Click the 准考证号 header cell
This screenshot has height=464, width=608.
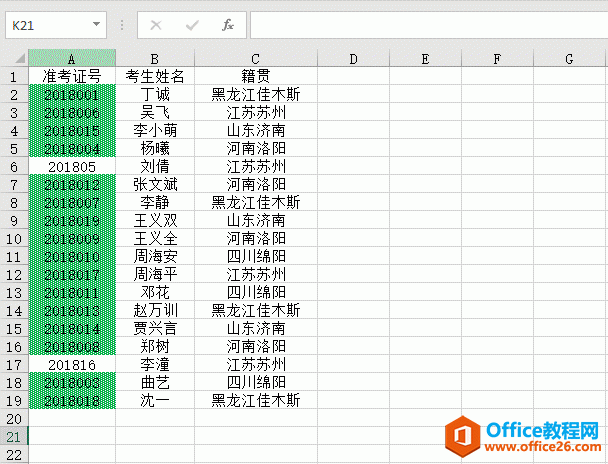[x=72, y=76]
